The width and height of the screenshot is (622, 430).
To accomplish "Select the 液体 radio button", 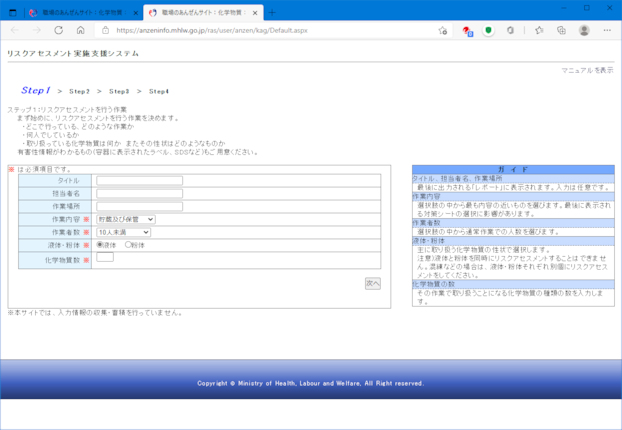I will [x=100, y=245].
